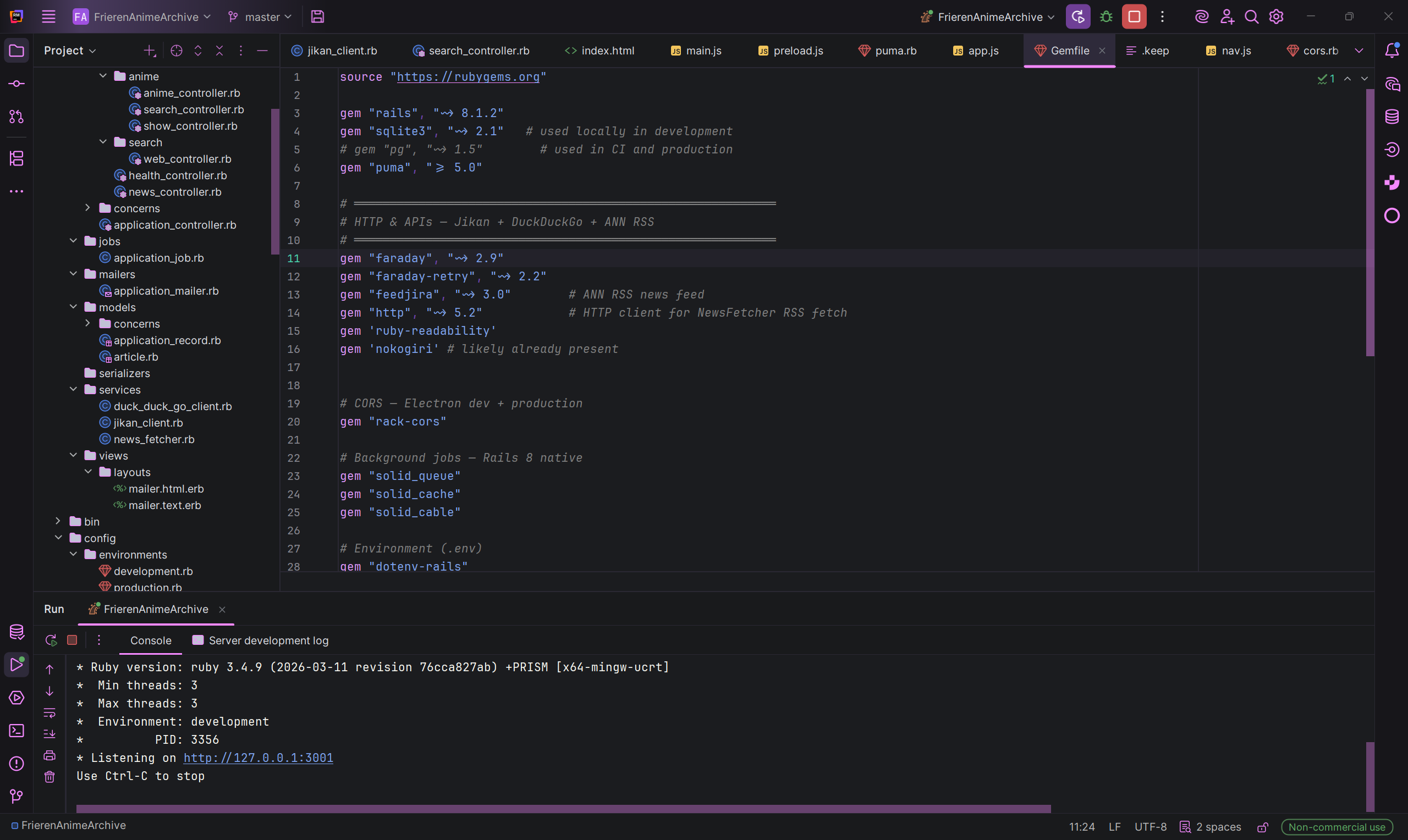Clear the console with trash icon

tap(50, 777)
